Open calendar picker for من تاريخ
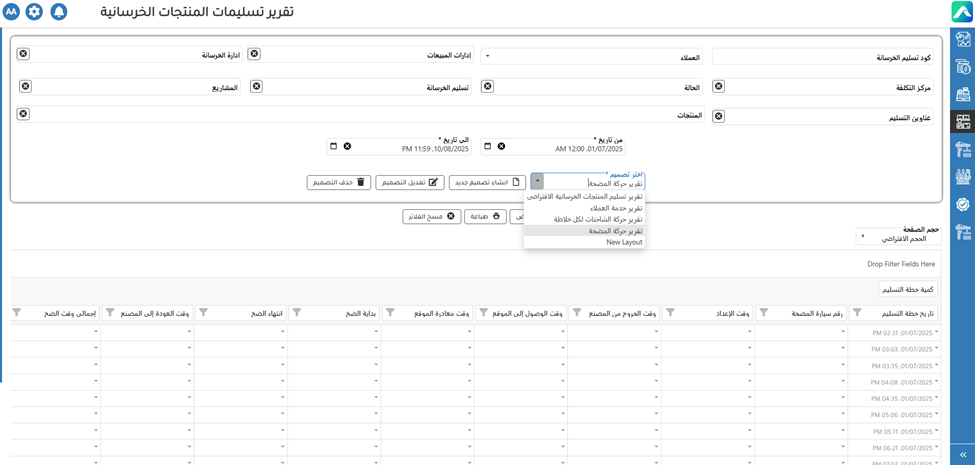The width and height of the screenshot is (975, 465). (x=488, y=146)
